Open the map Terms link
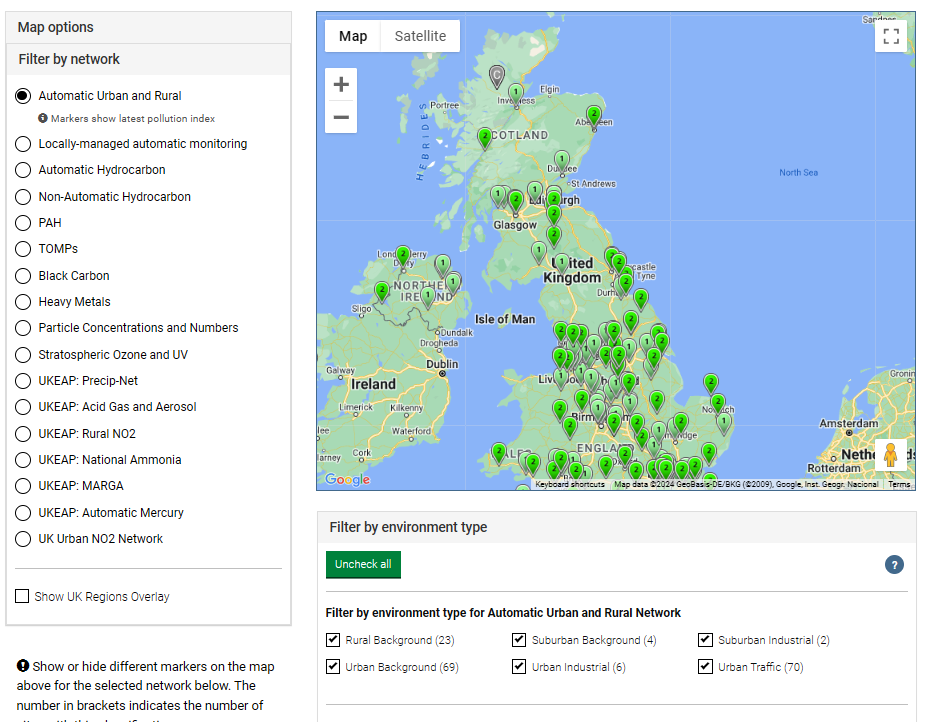 899,485
